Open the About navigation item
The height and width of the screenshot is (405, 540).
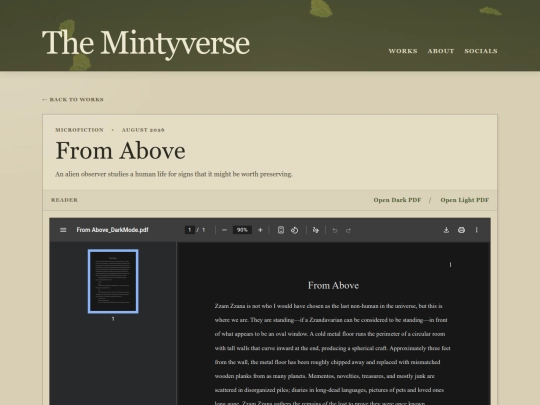click(x=441, y=51)
